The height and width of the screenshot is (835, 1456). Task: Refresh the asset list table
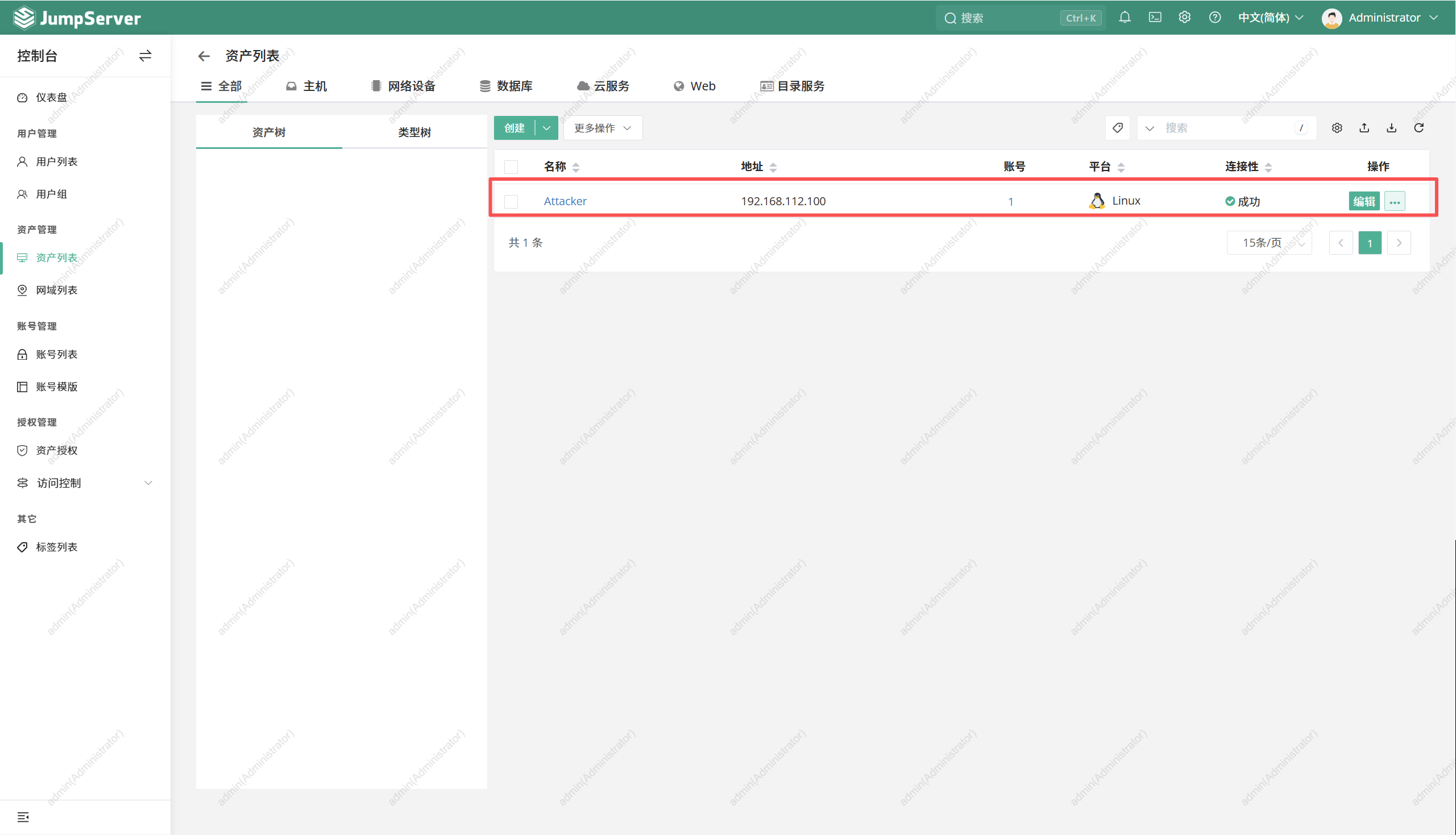click(1418, 128)
